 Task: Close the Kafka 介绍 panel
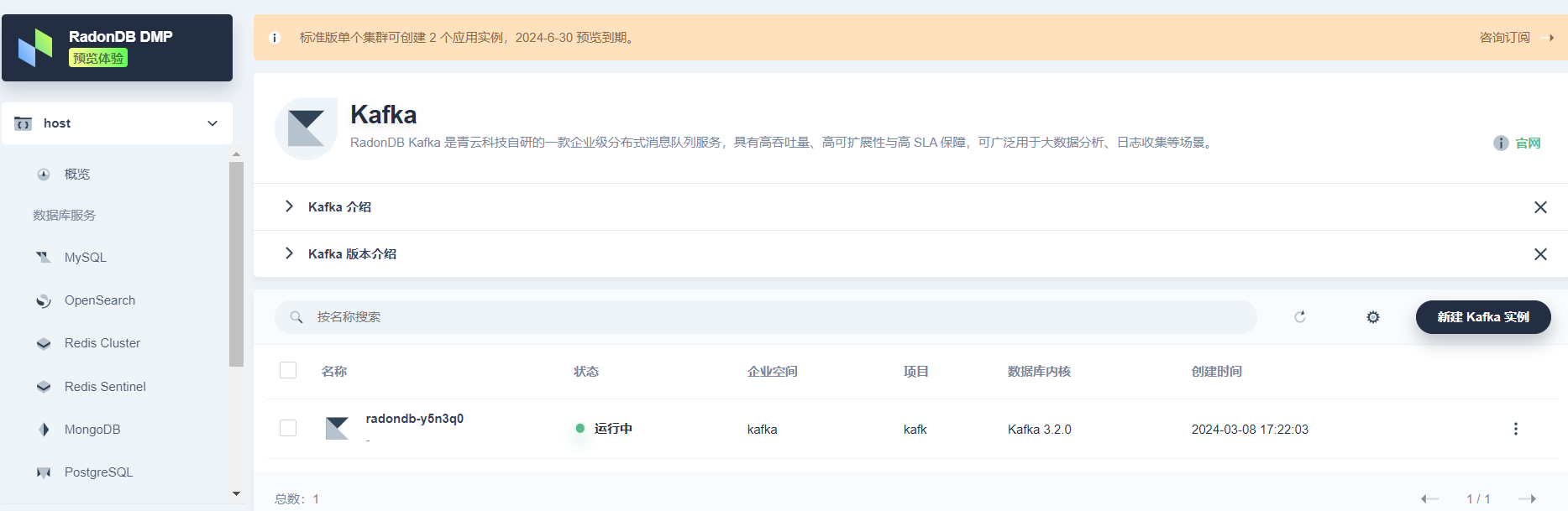pos(1539,207)
